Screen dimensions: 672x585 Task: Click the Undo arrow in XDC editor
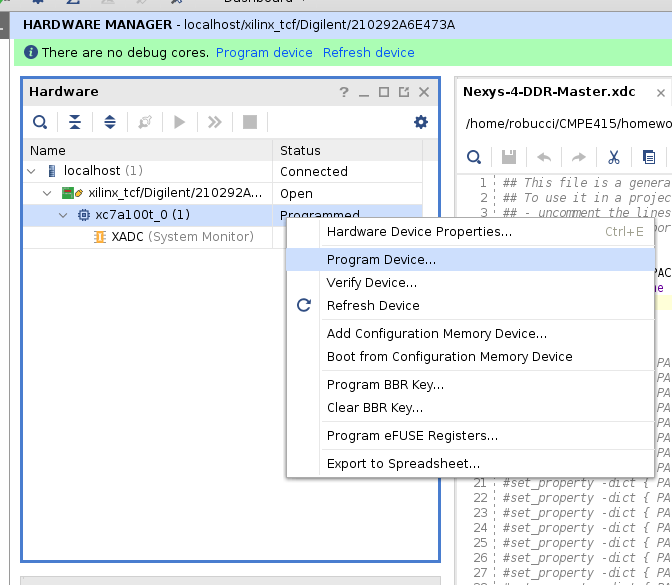(x=544, y=157)
